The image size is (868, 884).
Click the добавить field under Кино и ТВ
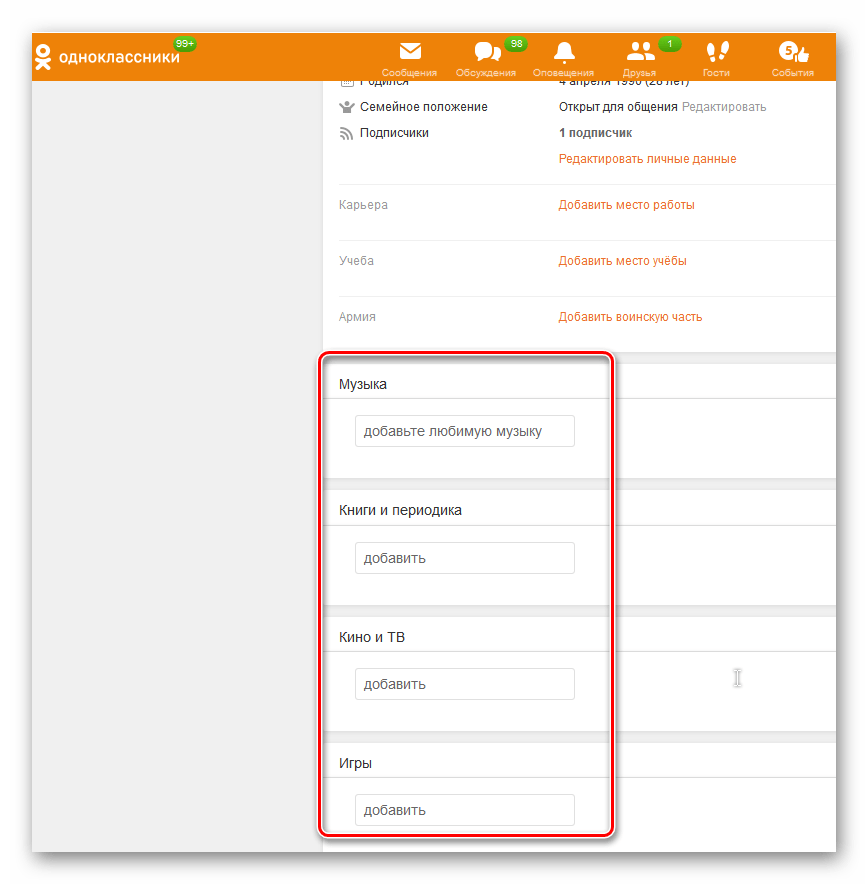point(465,684)
